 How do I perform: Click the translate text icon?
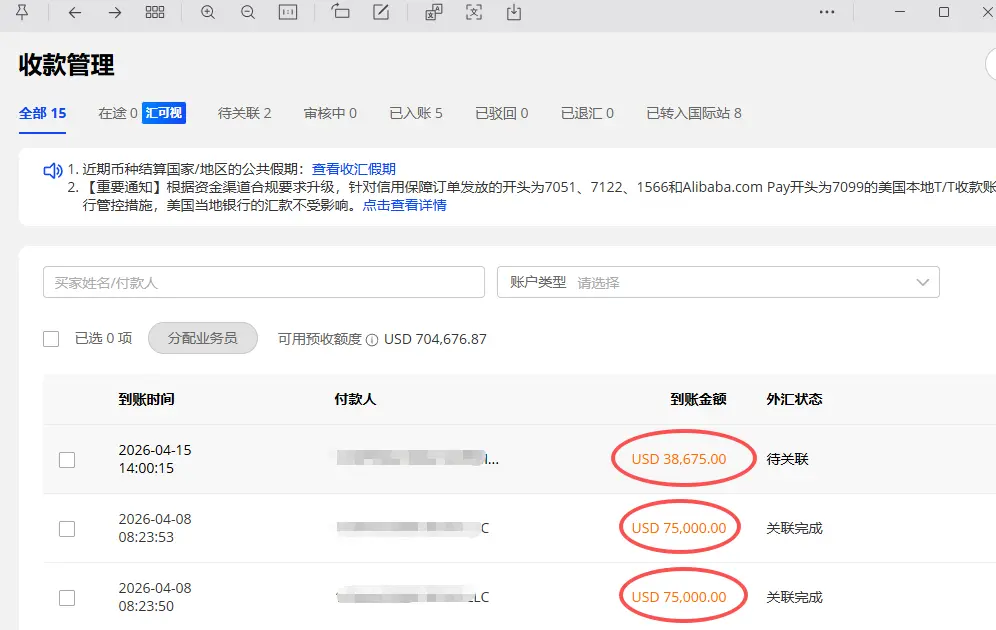(x=434, y=12)
